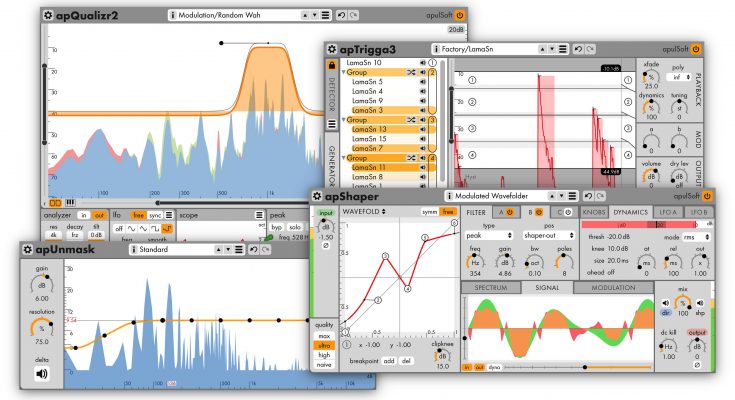Toggle filter A power in apShaper
Screen dimensions: 735x400
(510, 212)
